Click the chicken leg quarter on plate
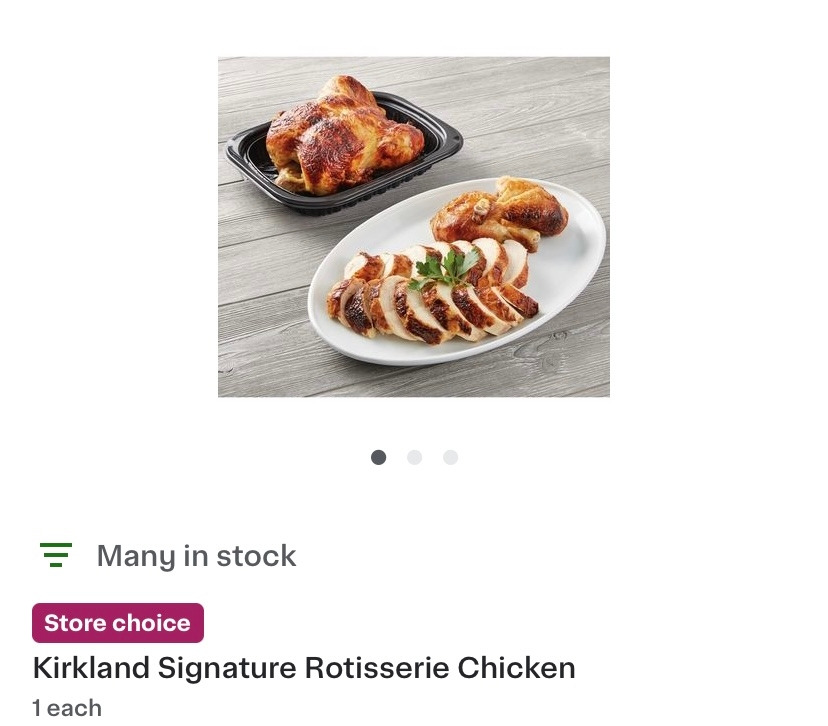The height and width of the screenshot is (726, 828). (x=505, y=212)
